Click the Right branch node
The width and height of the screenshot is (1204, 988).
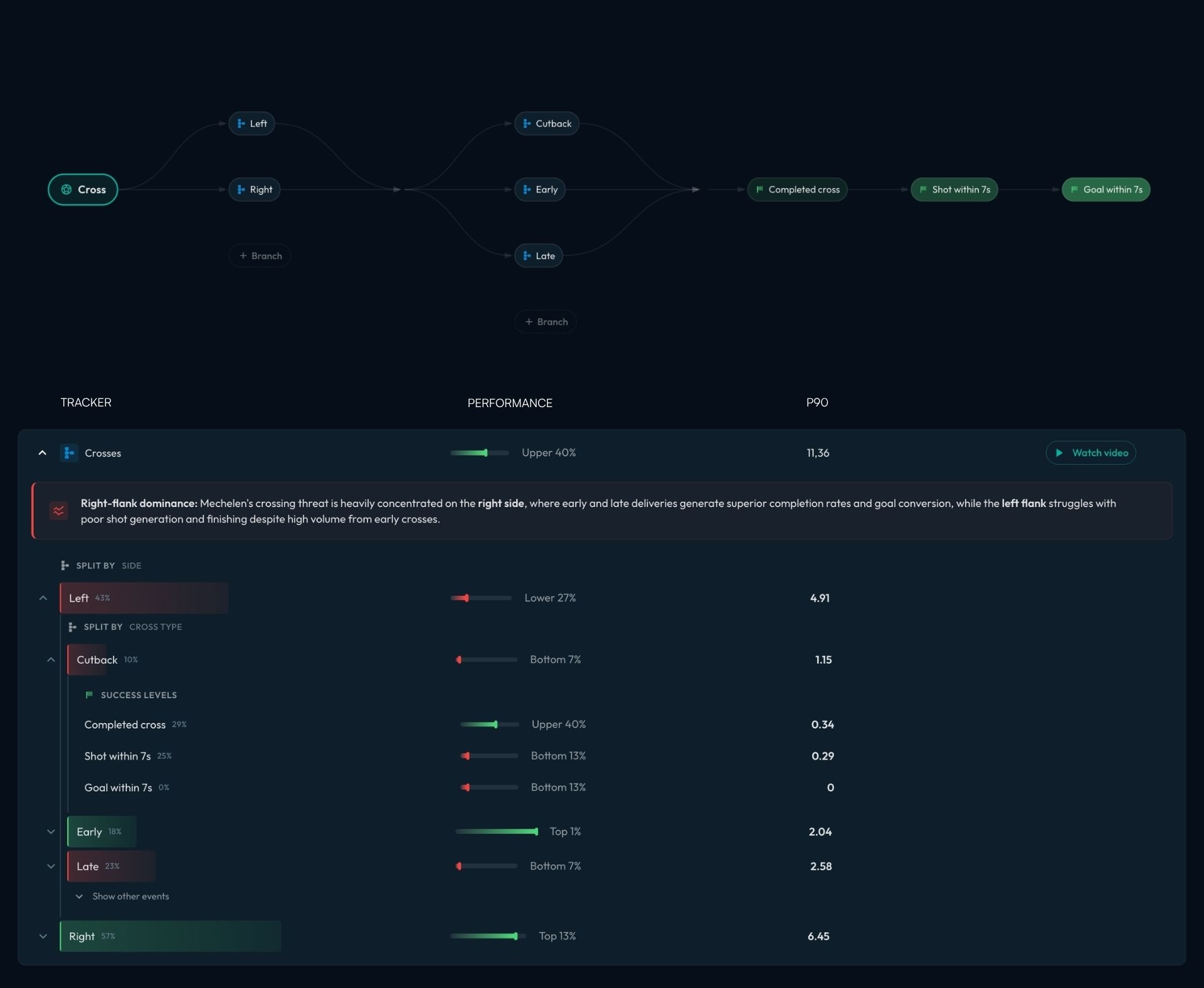pos(254,189)
